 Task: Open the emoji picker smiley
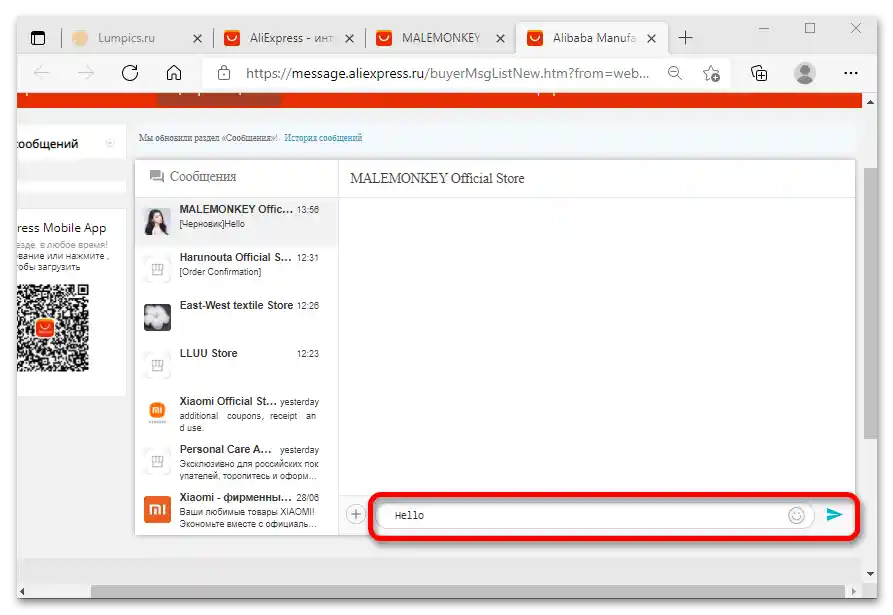coord(796,515)
